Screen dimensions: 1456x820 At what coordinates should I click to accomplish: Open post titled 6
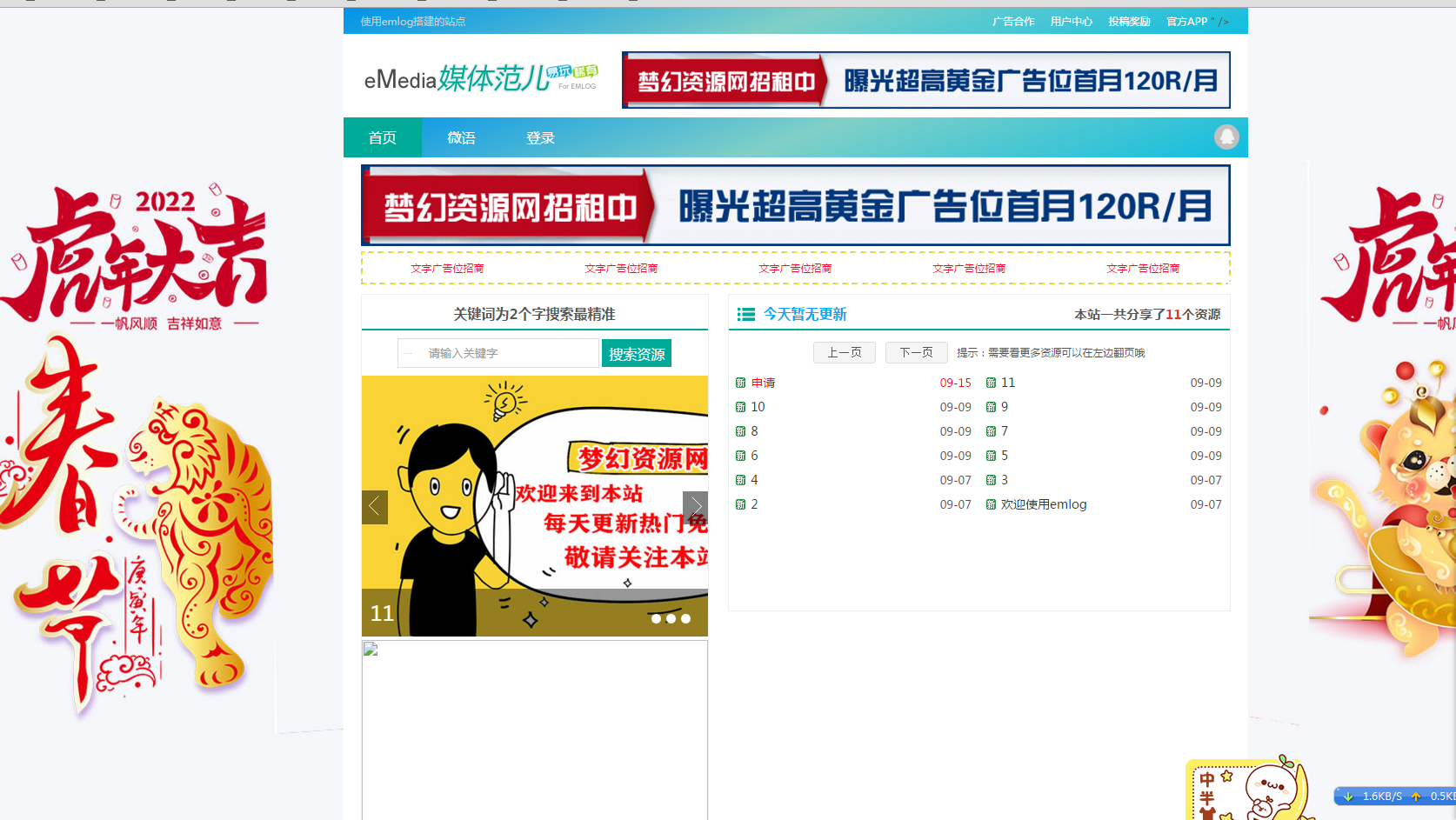click(754, 456)
